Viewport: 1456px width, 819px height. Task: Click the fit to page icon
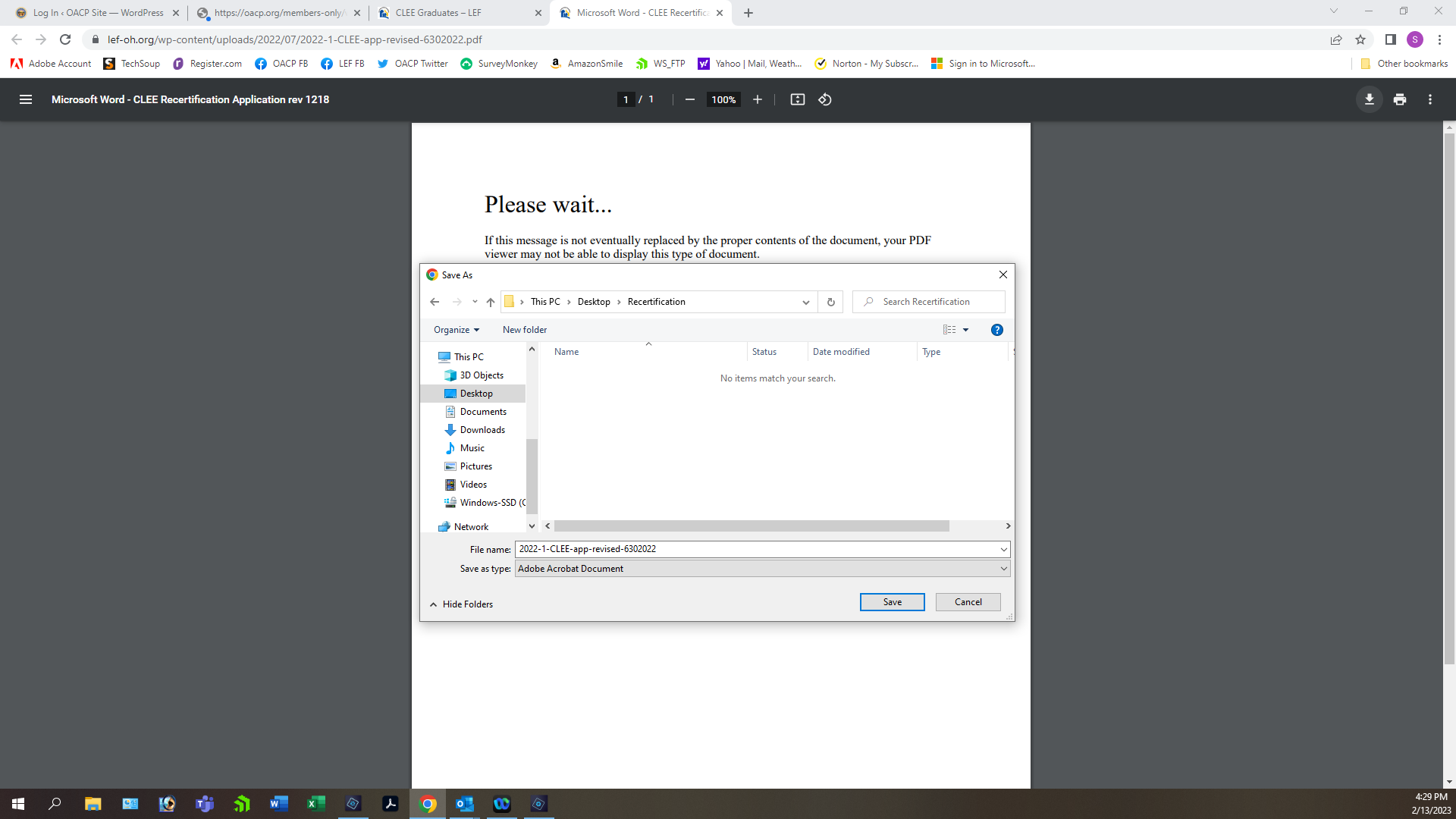[x=797, y=99]
